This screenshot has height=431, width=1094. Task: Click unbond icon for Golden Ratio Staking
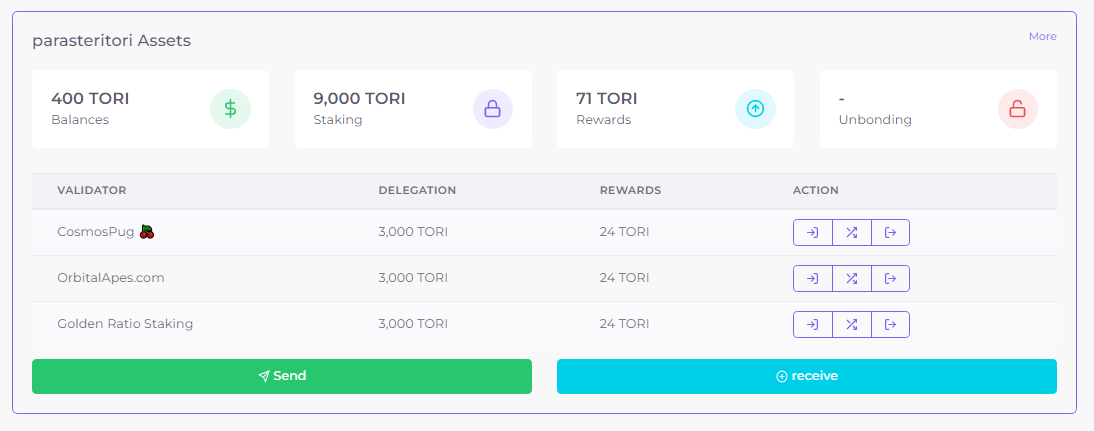890,324
